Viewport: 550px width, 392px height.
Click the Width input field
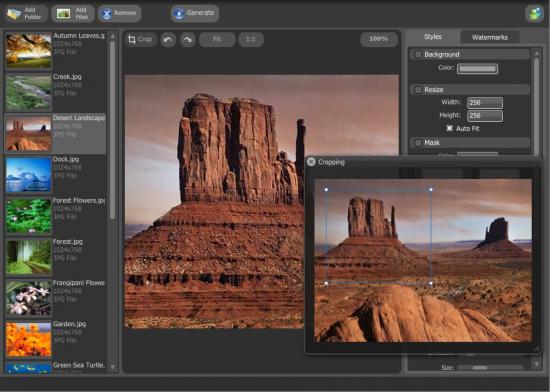coord(485,103)
